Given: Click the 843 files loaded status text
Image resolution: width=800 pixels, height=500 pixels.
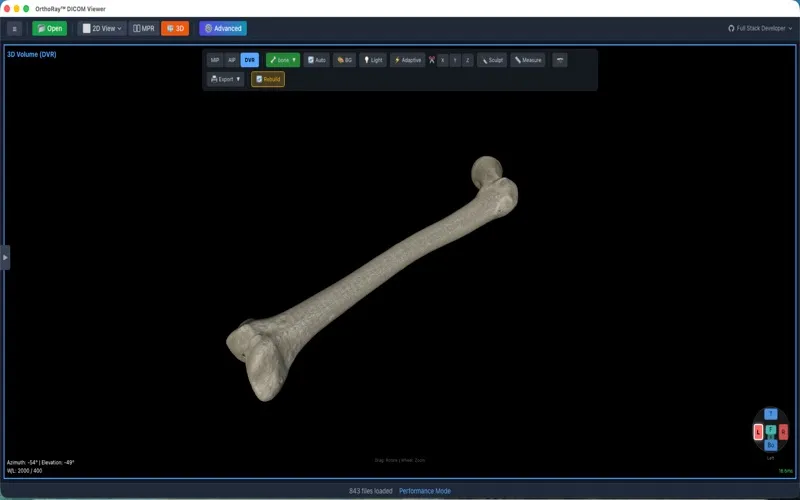Looking at the screenshot, I should point(370,491).
